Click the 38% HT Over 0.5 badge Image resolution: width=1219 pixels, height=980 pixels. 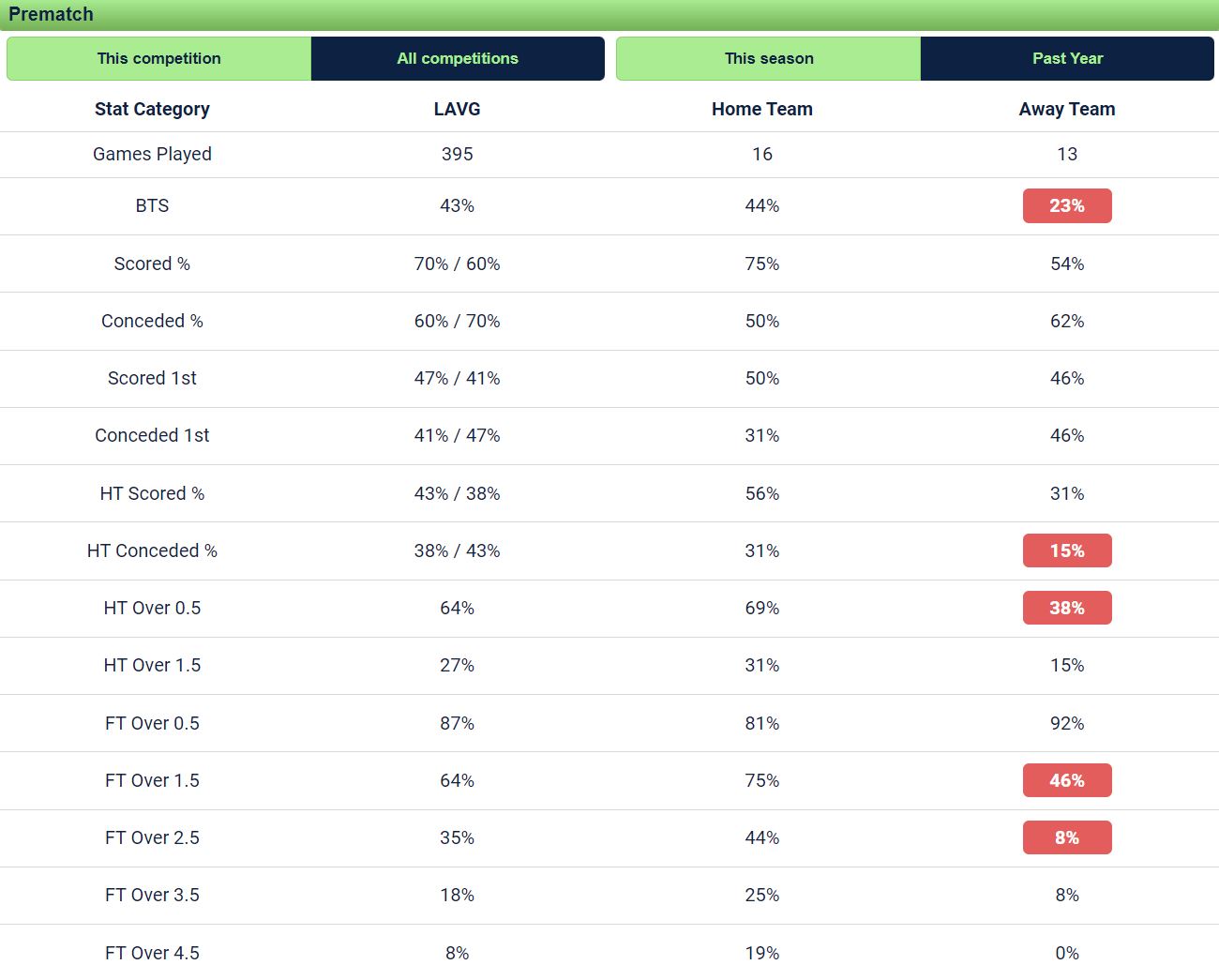pyautogui.click(x=1067, y=608)
